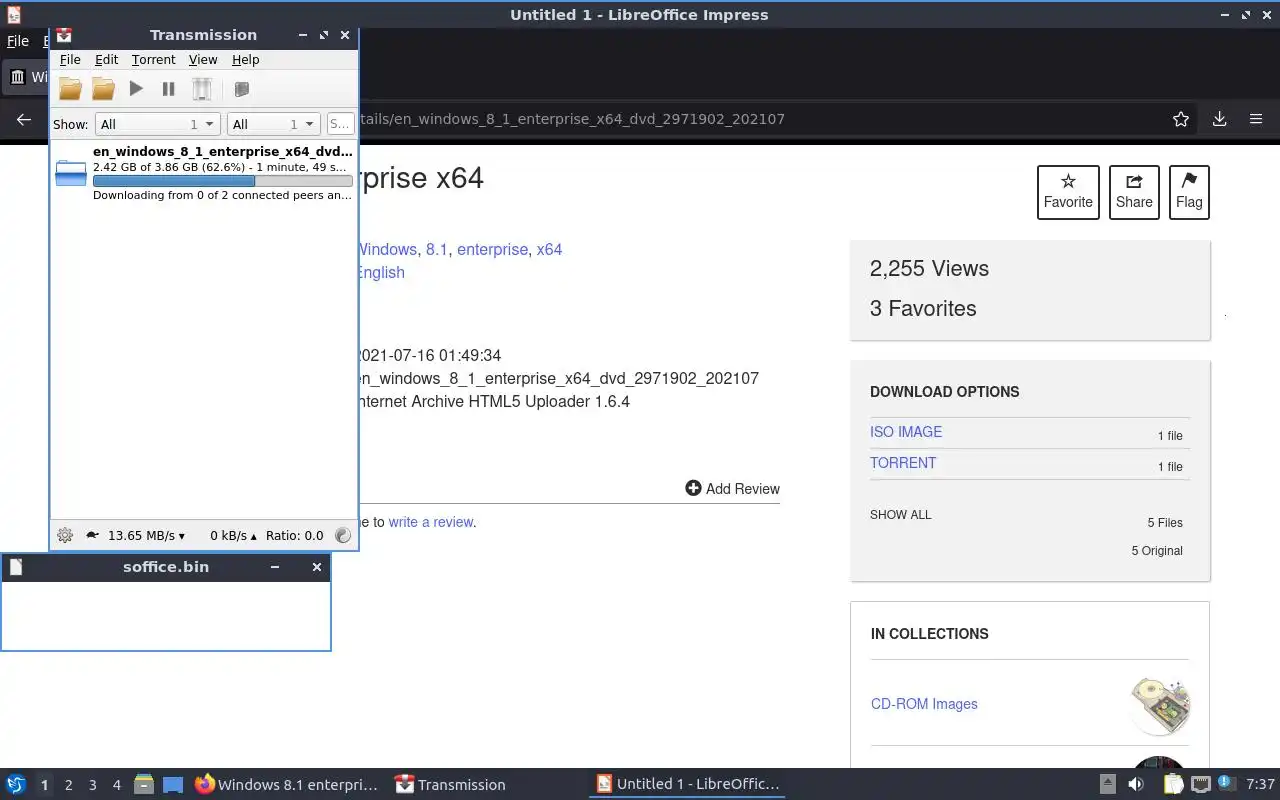Open the Firefox downloads panel

click(1219, 119)
